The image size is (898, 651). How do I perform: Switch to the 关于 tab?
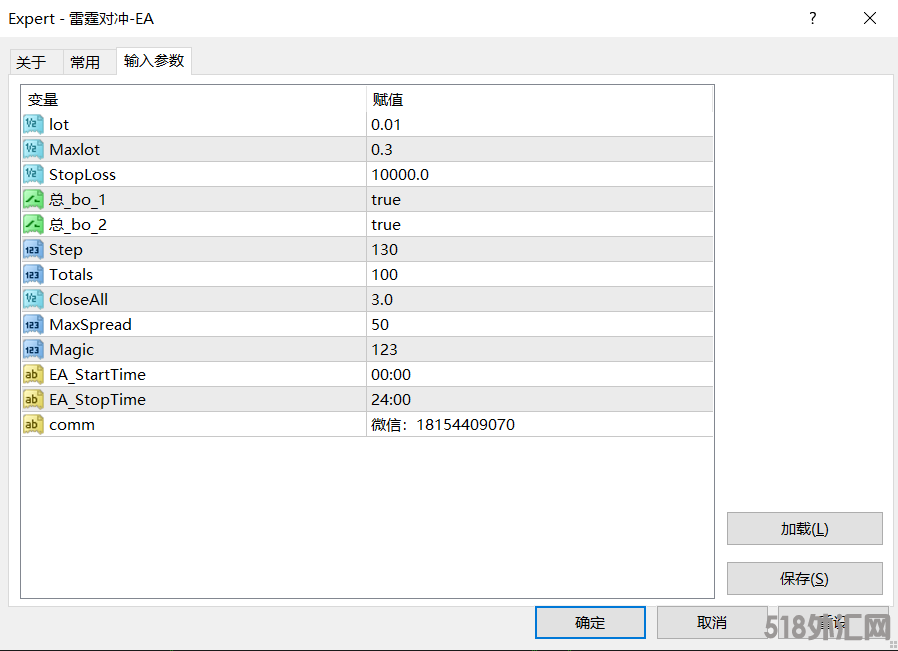pyautogui.click(x=32, y=62)
